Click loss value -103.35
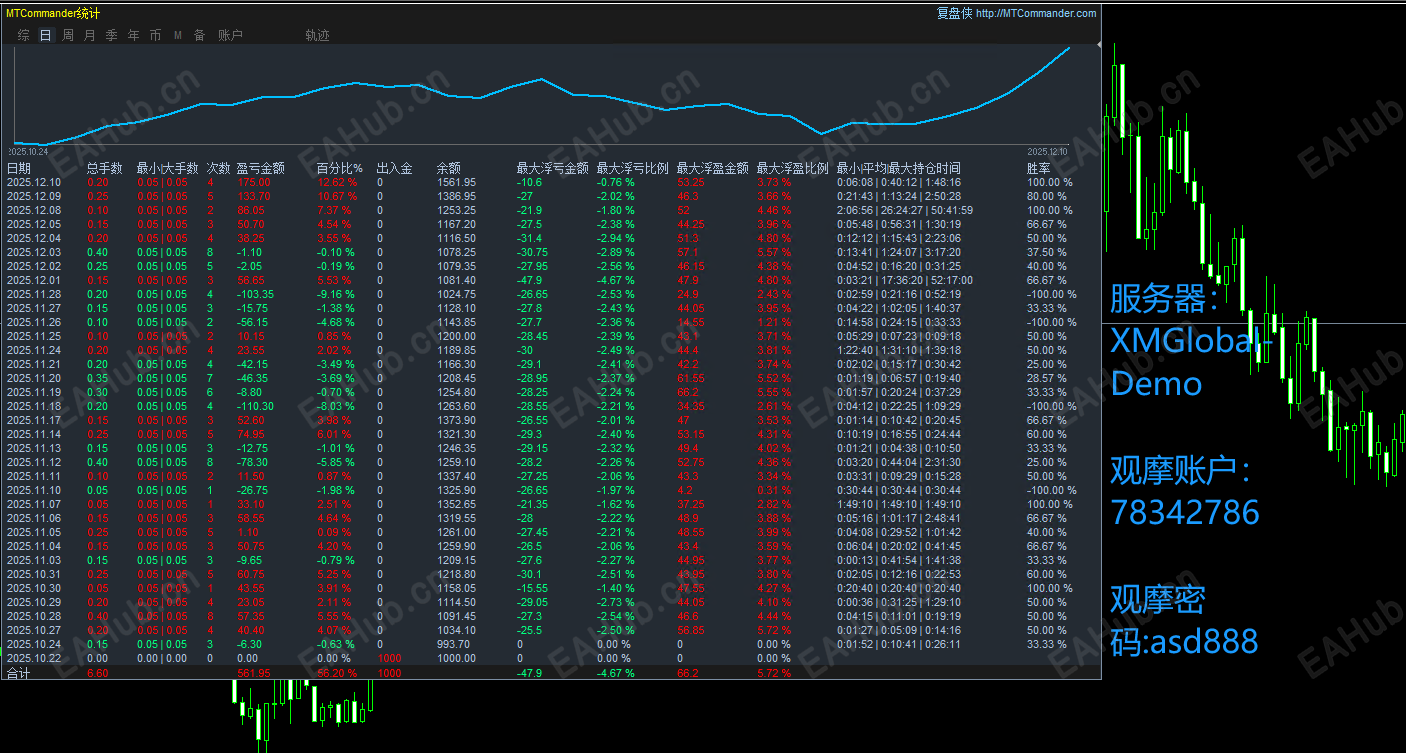This screenshot has height=753, width=1406. pos(256,294)
